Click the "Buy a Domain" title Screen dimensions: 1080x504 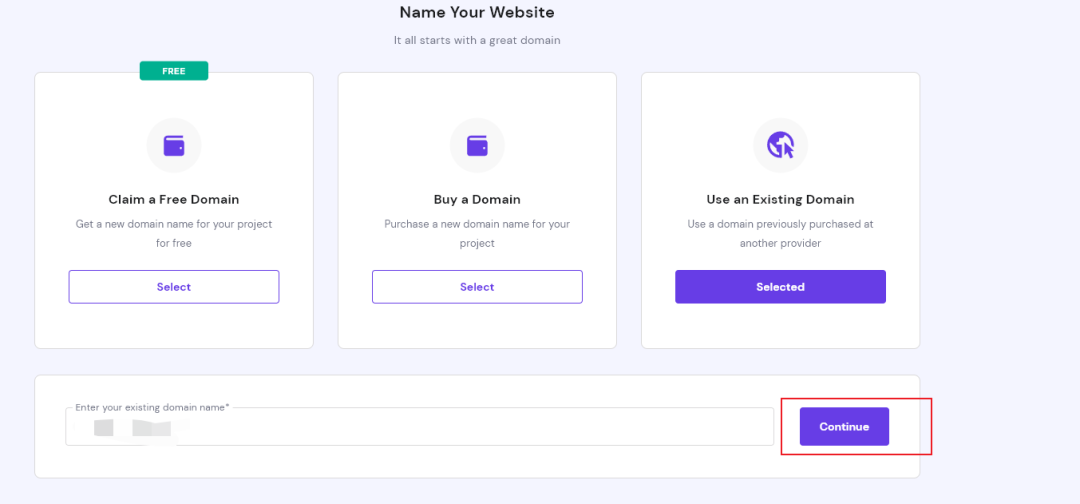point(477,199)
